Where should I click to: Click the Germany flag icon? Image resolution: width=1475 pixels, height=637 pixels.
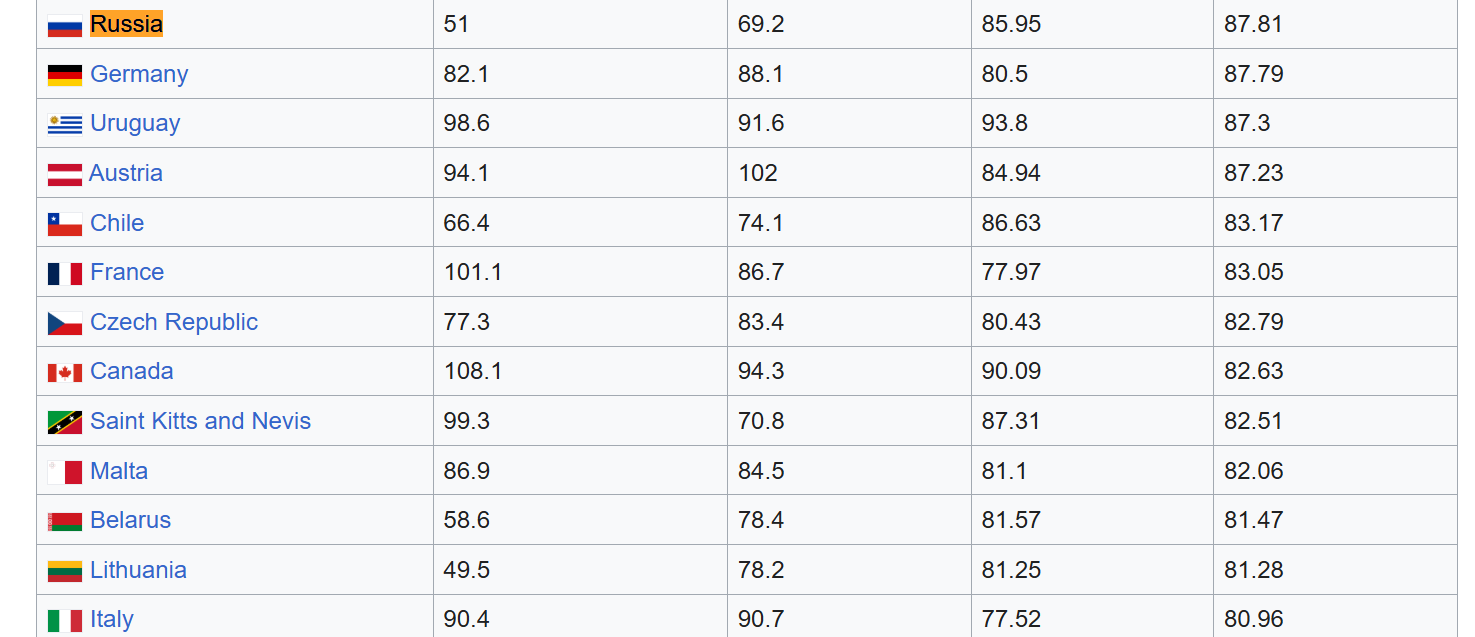point(65,75)
